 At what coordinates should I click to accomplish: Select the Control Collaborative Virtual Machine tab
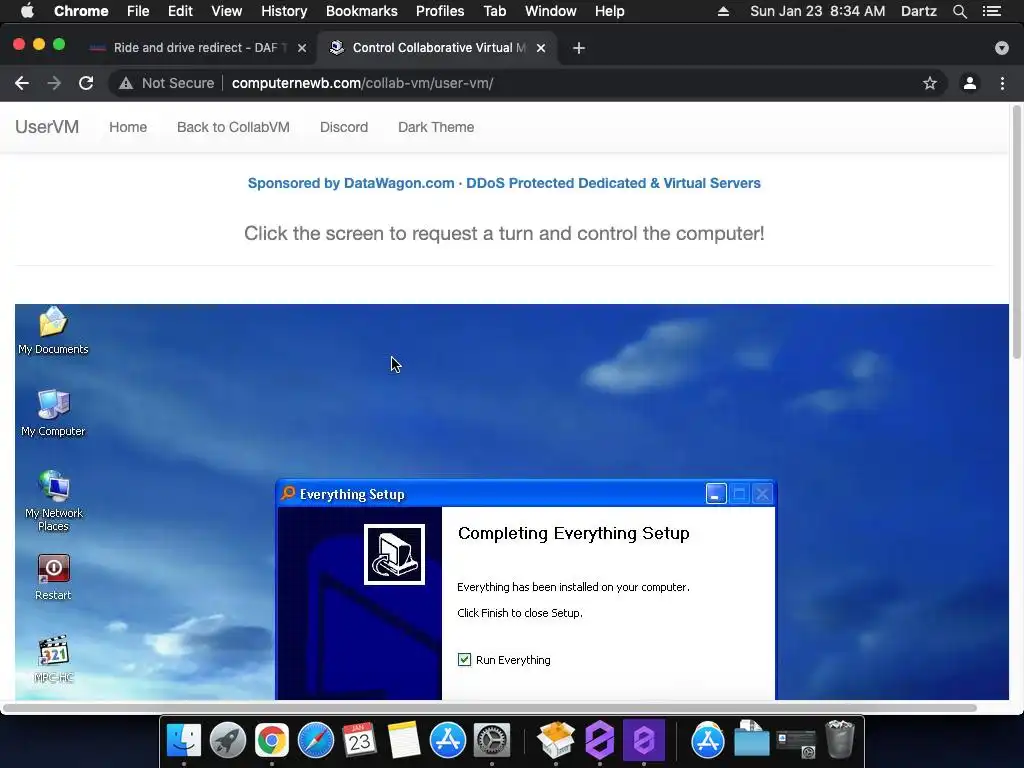[438, 48]
